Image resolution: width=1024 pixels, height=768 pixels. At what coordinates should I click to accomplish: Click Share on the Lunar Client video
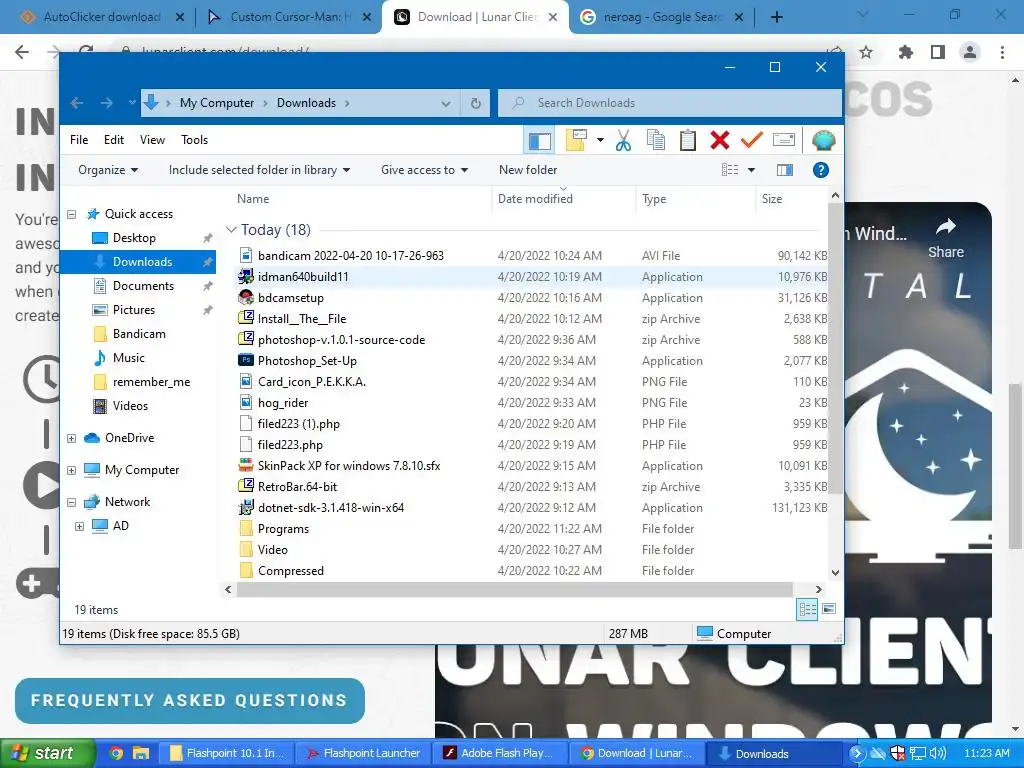(946, 239)
